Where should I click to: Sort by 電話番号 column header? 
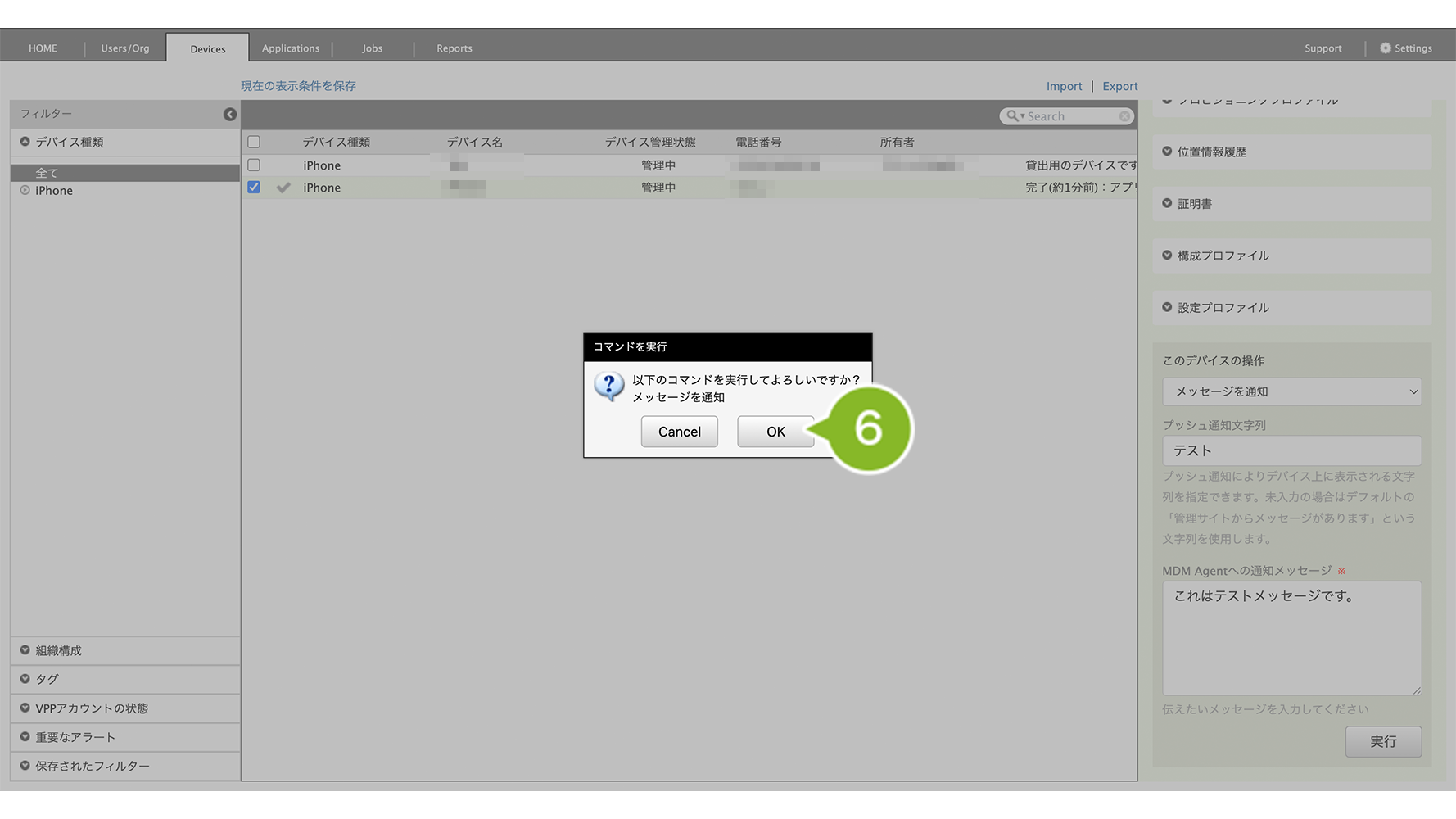tap(758, 142)
